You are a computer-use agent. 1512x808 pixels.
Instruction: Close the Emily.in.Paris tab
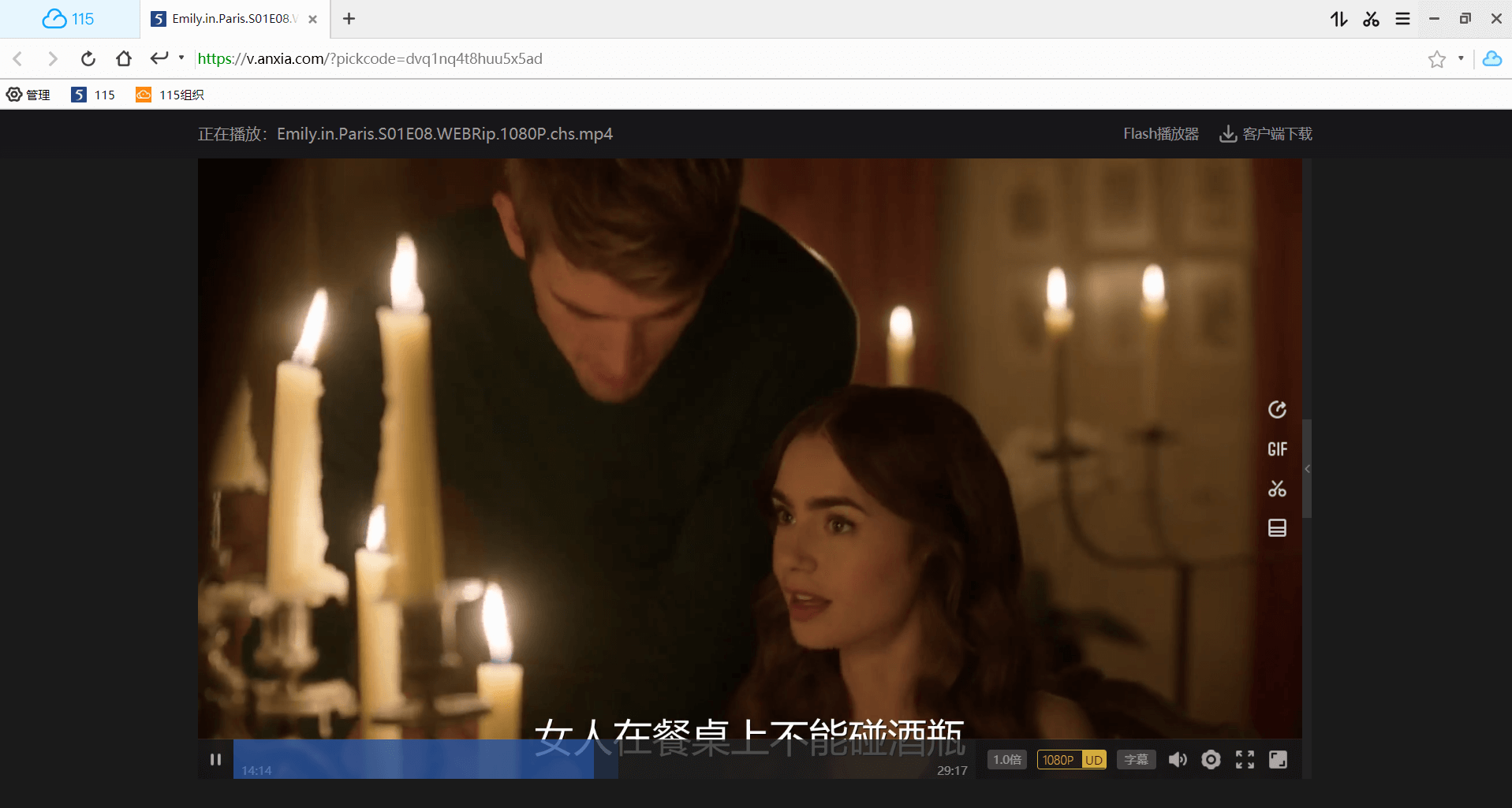click(313, 19)
